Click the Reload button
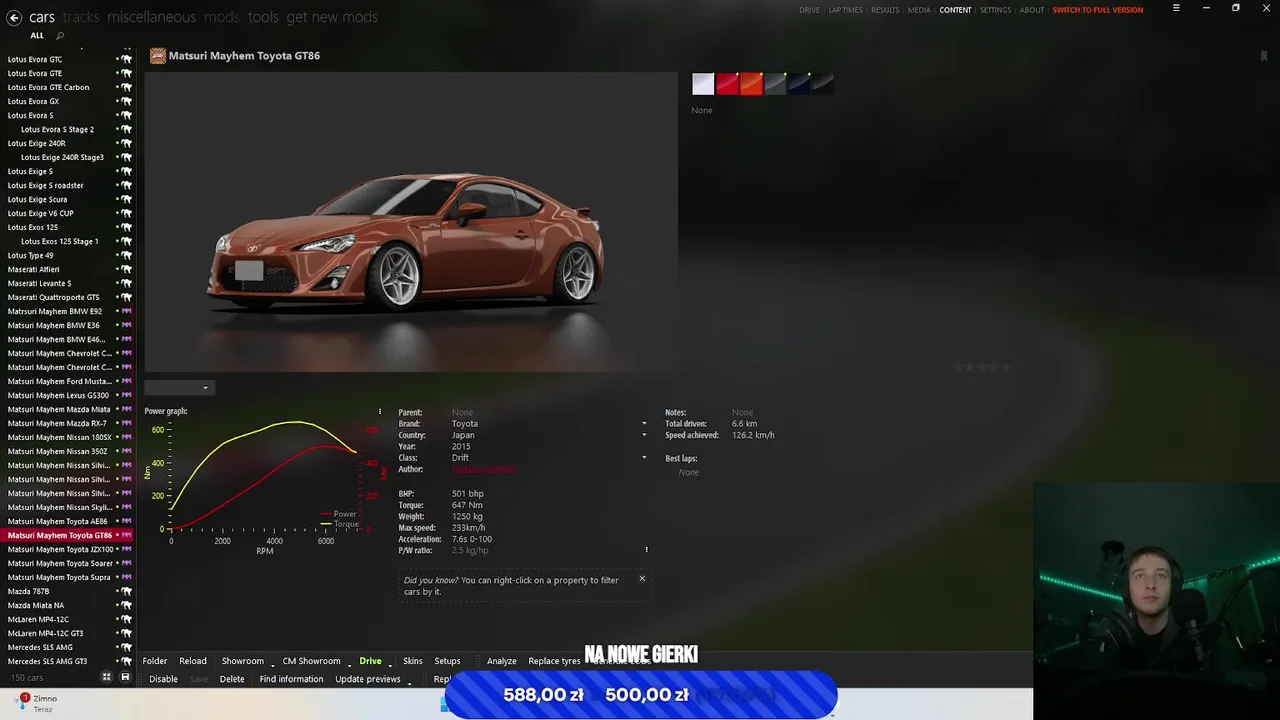 click(x=193, y=661)
